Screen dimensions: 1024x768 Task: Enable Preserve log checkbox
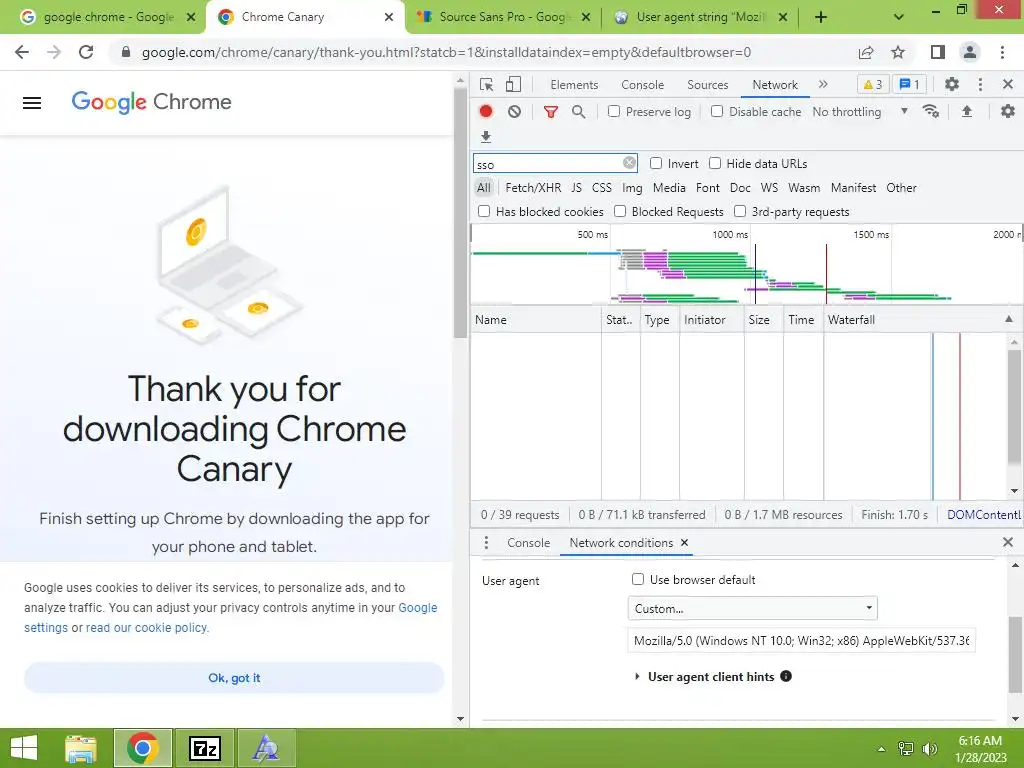(x=614, y=111)
